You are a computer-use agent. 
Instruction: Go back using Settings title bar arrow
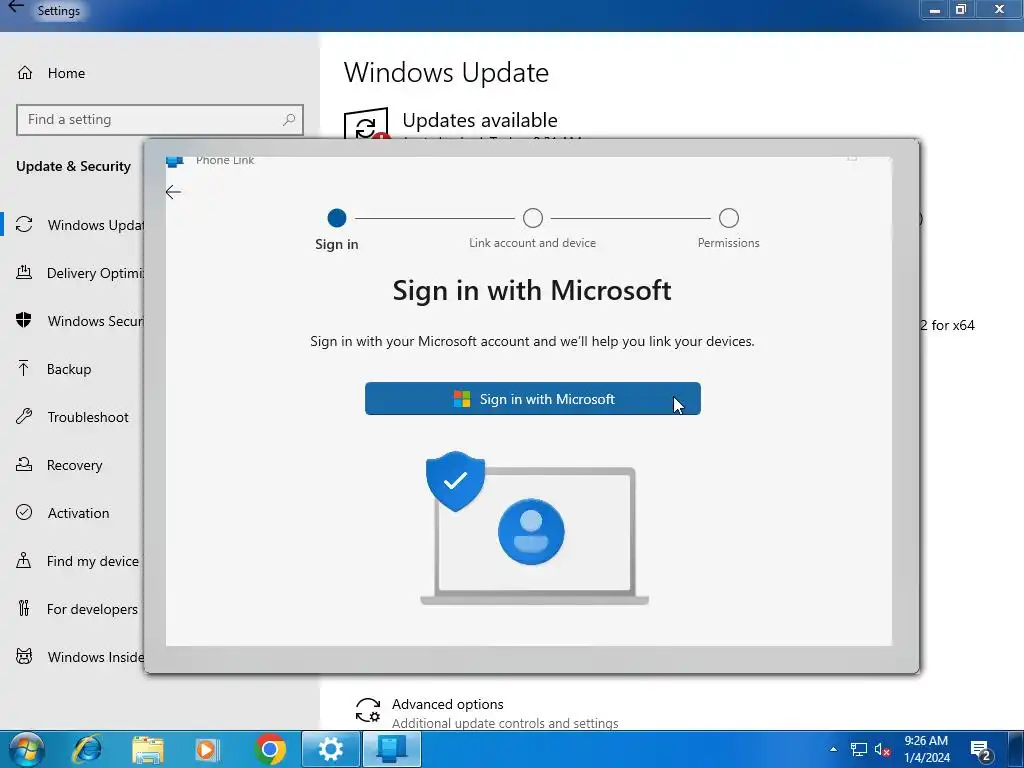coord(16,8)
